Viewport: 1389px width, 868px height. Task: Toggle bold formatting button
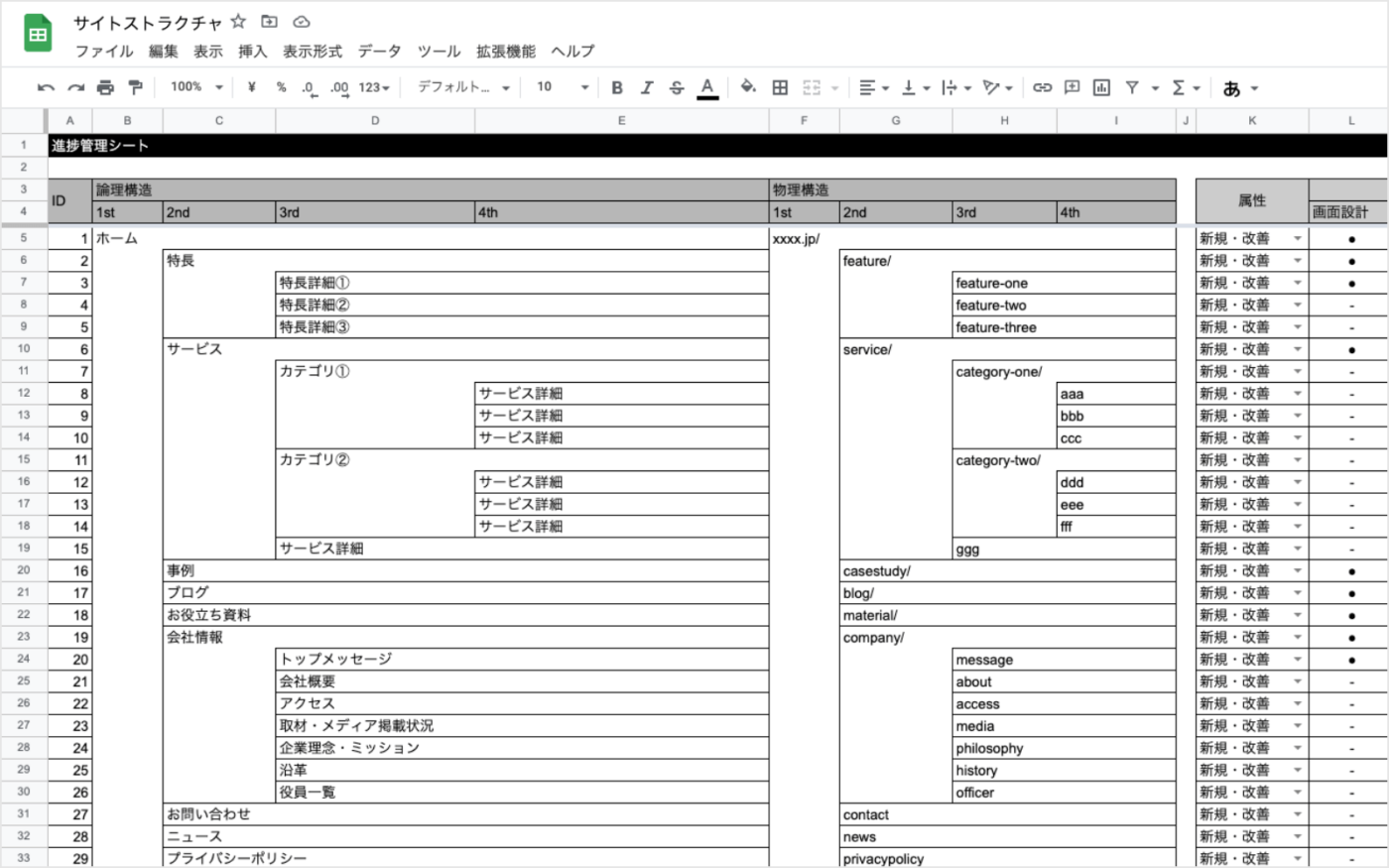click(617, 87)
